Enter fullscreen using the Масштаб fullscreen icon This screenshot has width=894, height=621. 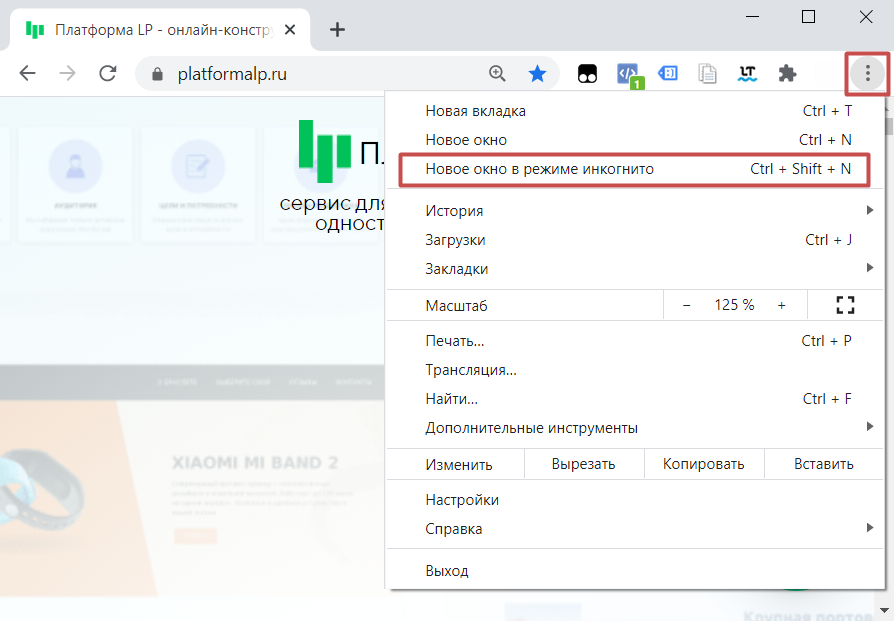(845, 305)
